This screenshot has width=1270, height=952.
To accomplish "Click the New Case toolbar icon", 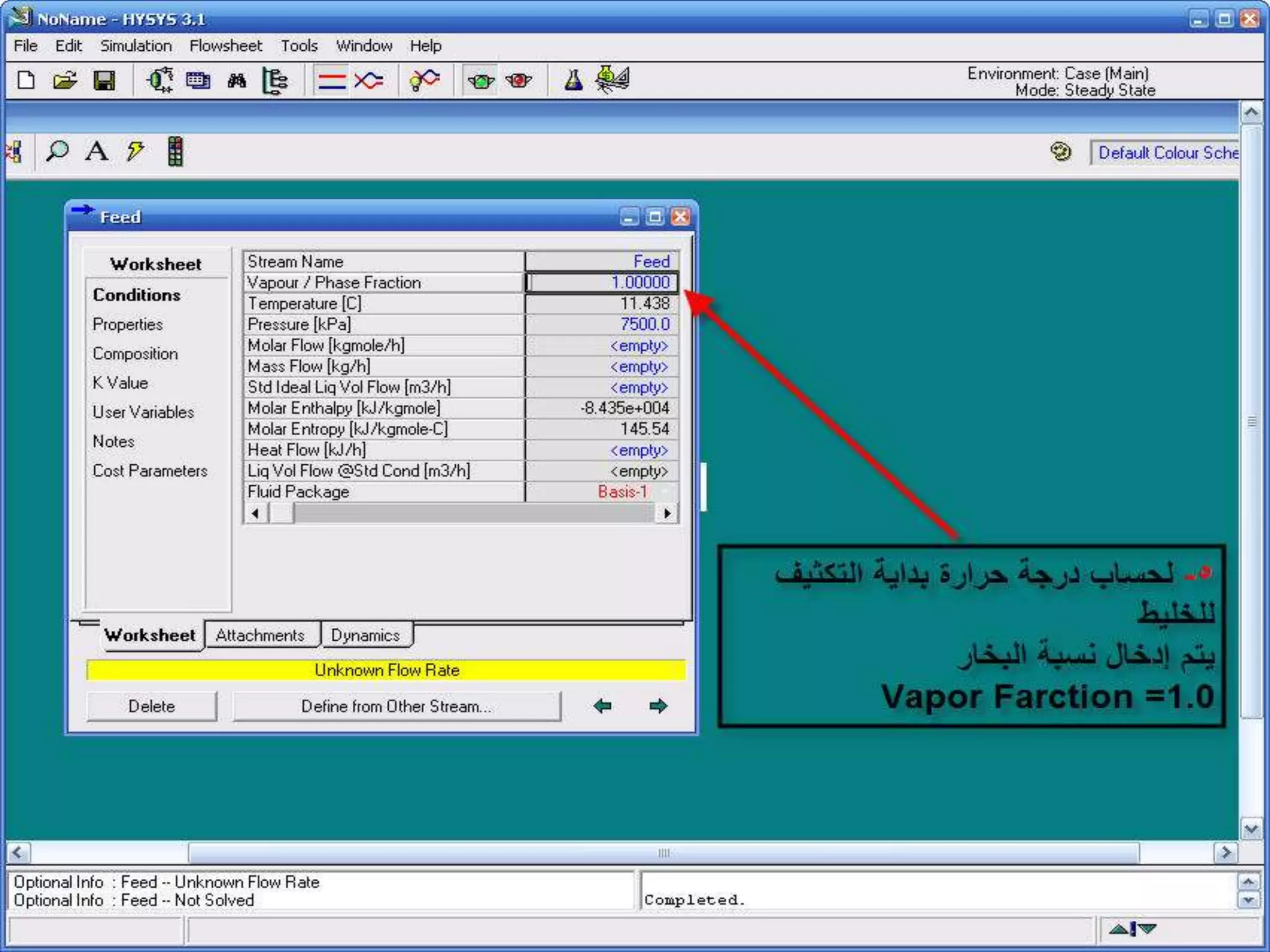I will coord(26,80).
